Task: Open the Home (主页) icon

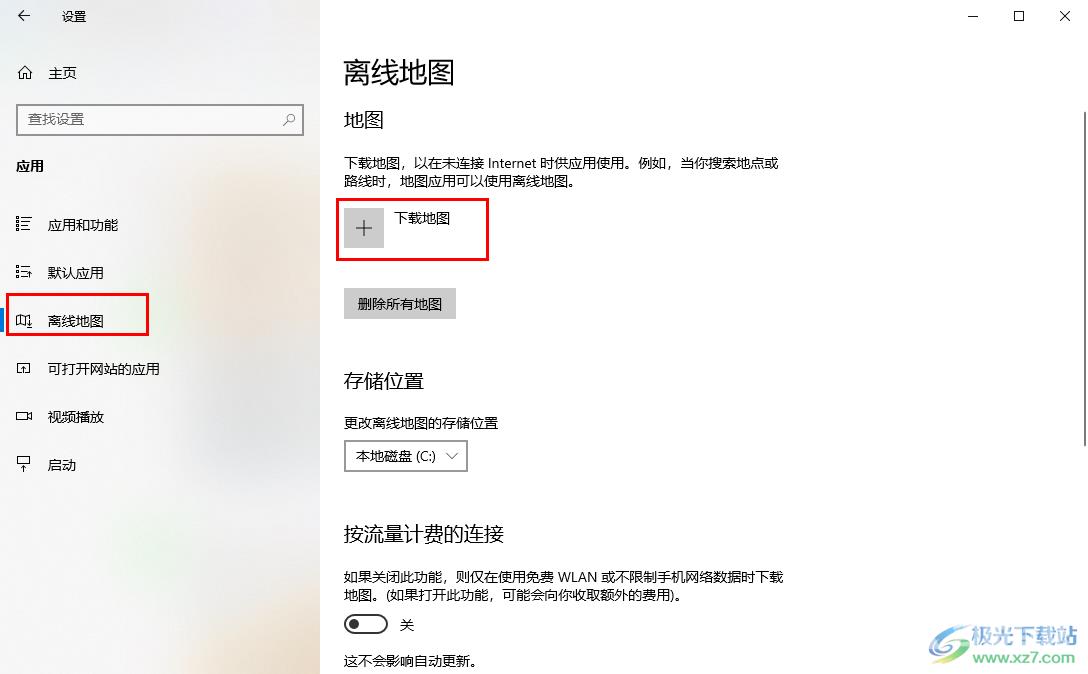Action: [25, 73]
